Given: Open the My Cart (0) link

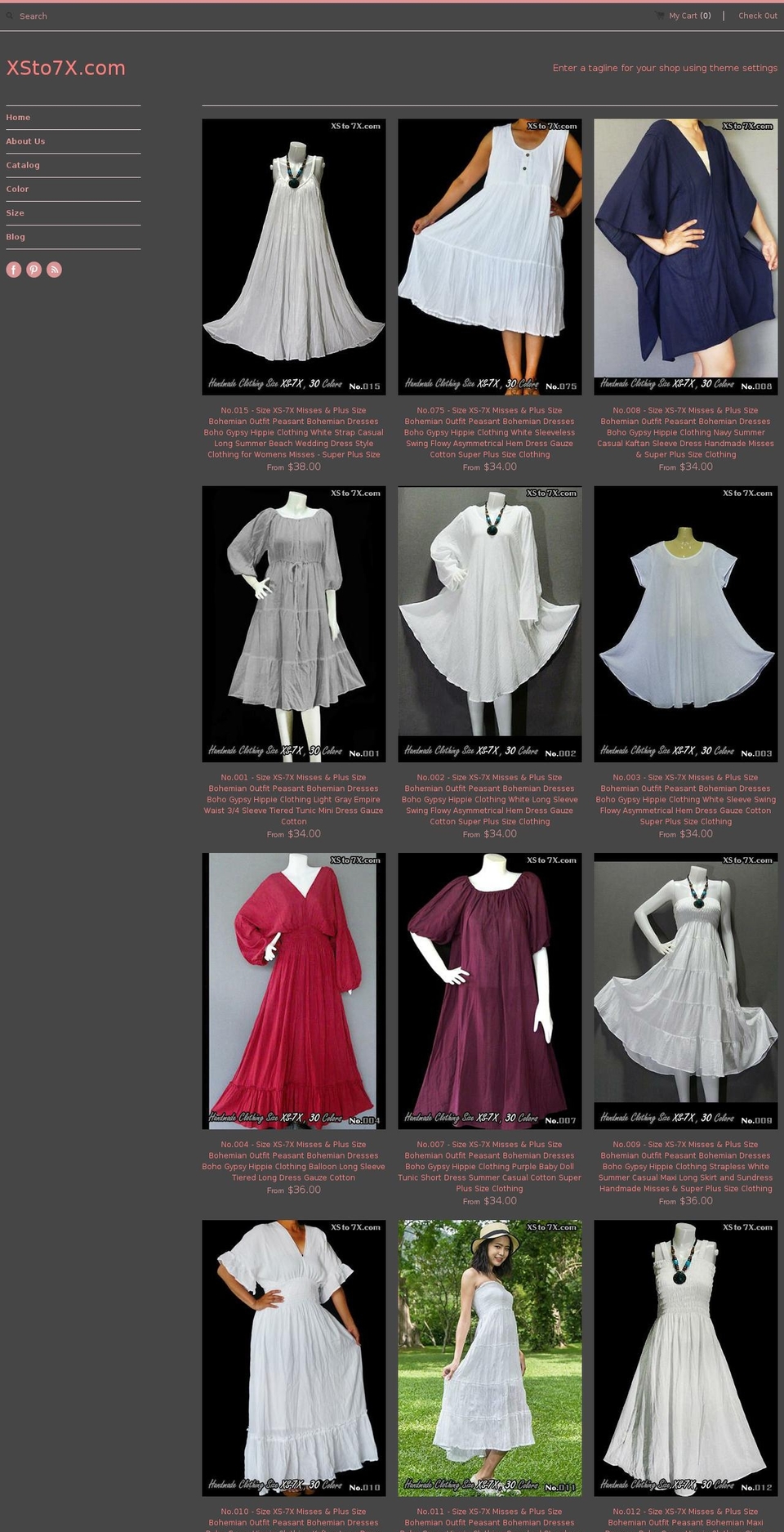Looking at the screenshot, I should [x=690, y=16].
